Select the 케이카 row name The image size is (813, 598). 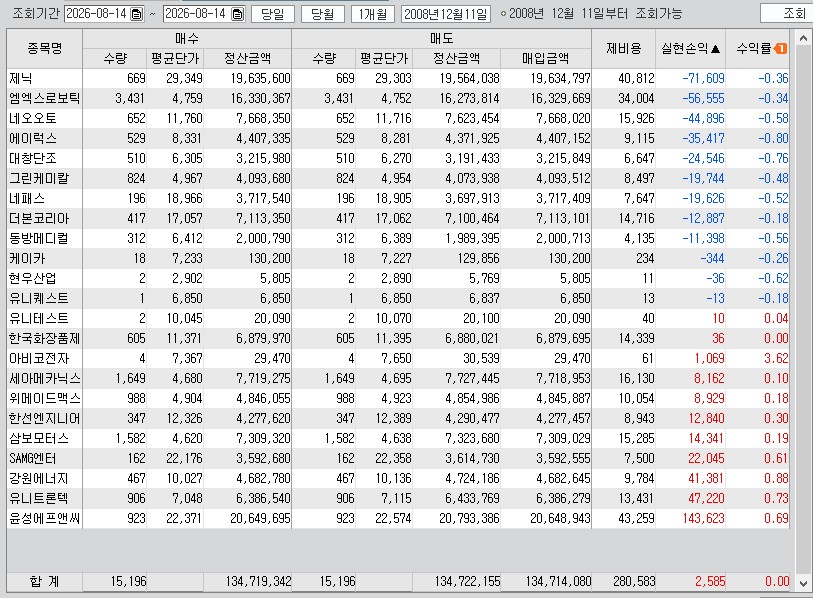pos(27,258)
